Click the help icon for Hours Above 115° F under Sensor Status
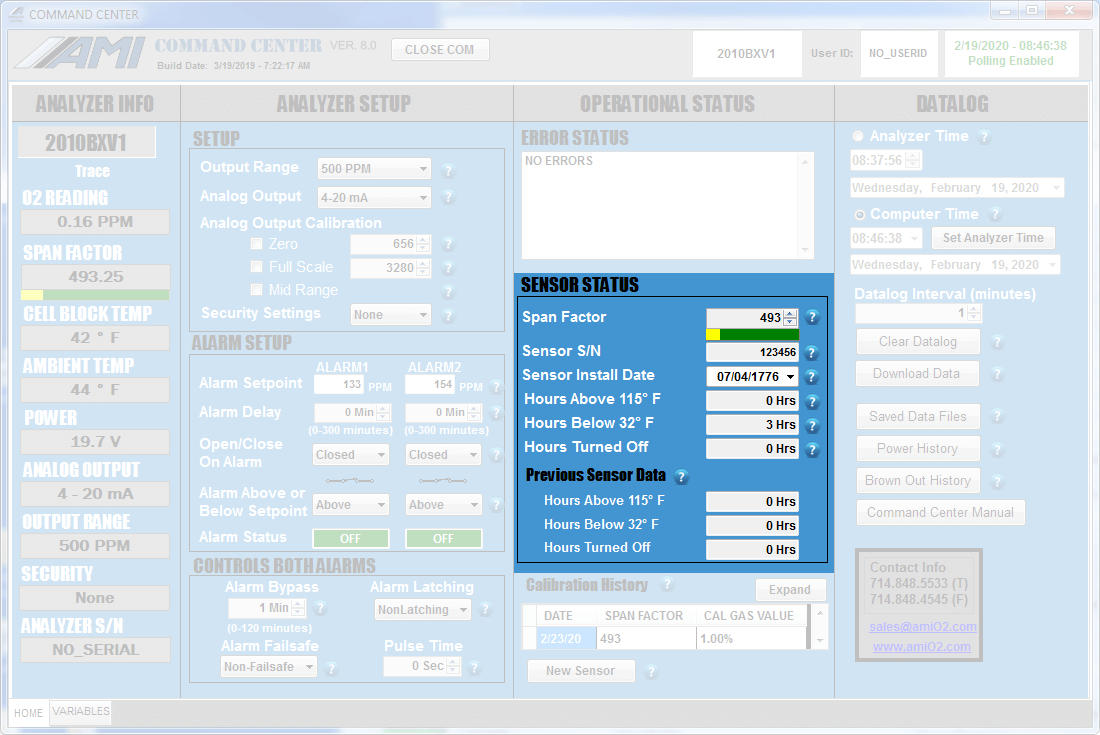Screen dimensions: 1100x735 tap(812, 402)
